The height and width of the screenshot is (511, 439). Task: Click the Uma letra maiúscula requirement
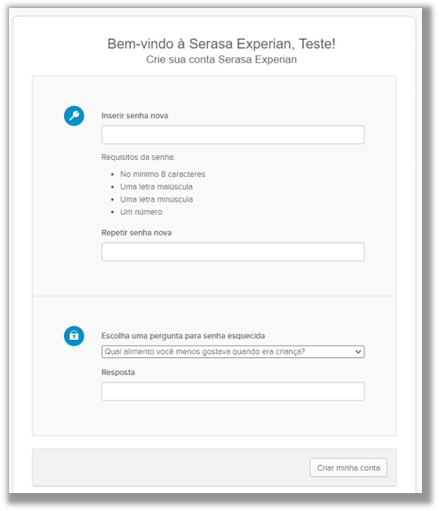[156, 187]
